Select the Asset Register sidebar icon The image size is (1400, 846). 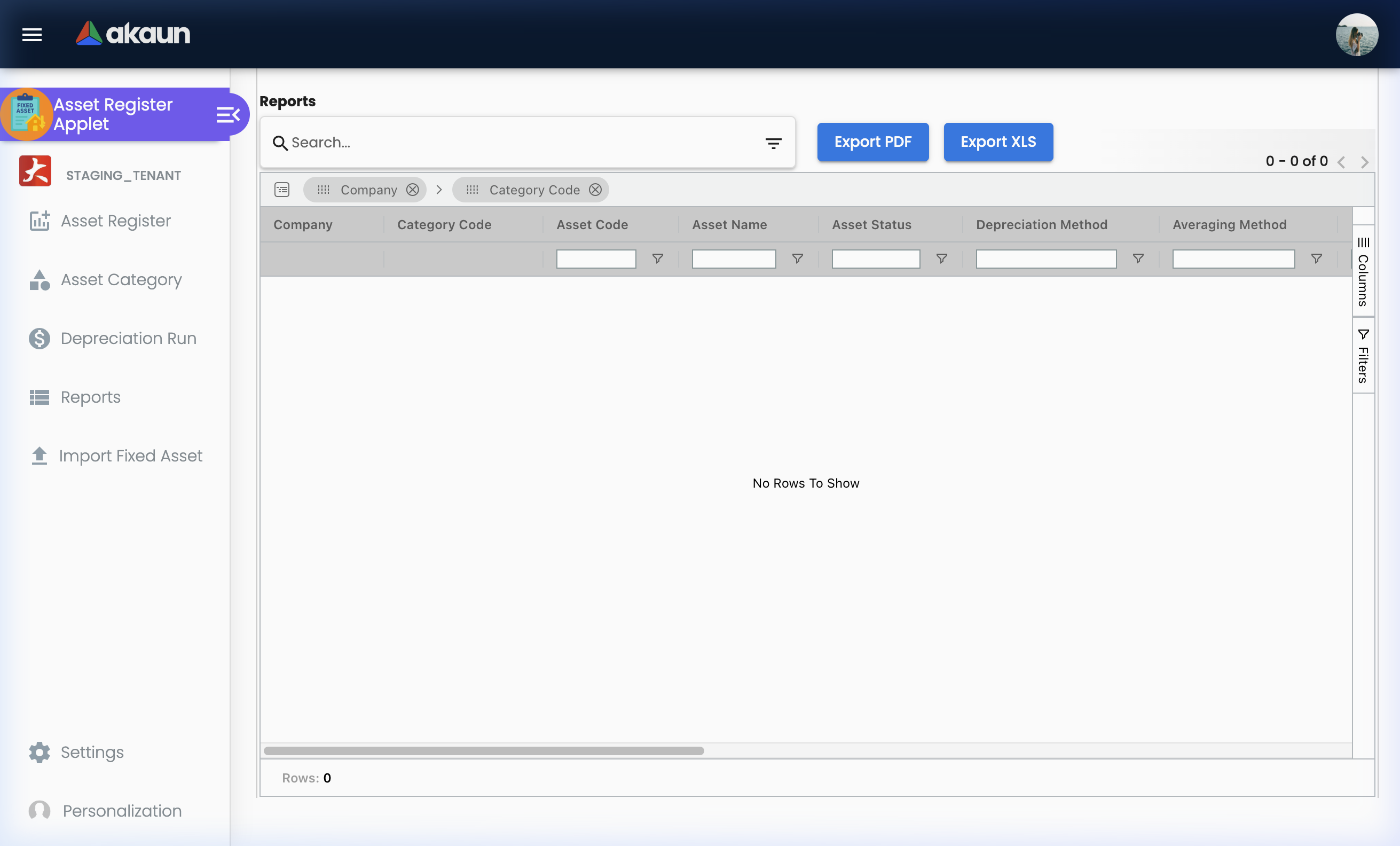[x=38, y=221]
